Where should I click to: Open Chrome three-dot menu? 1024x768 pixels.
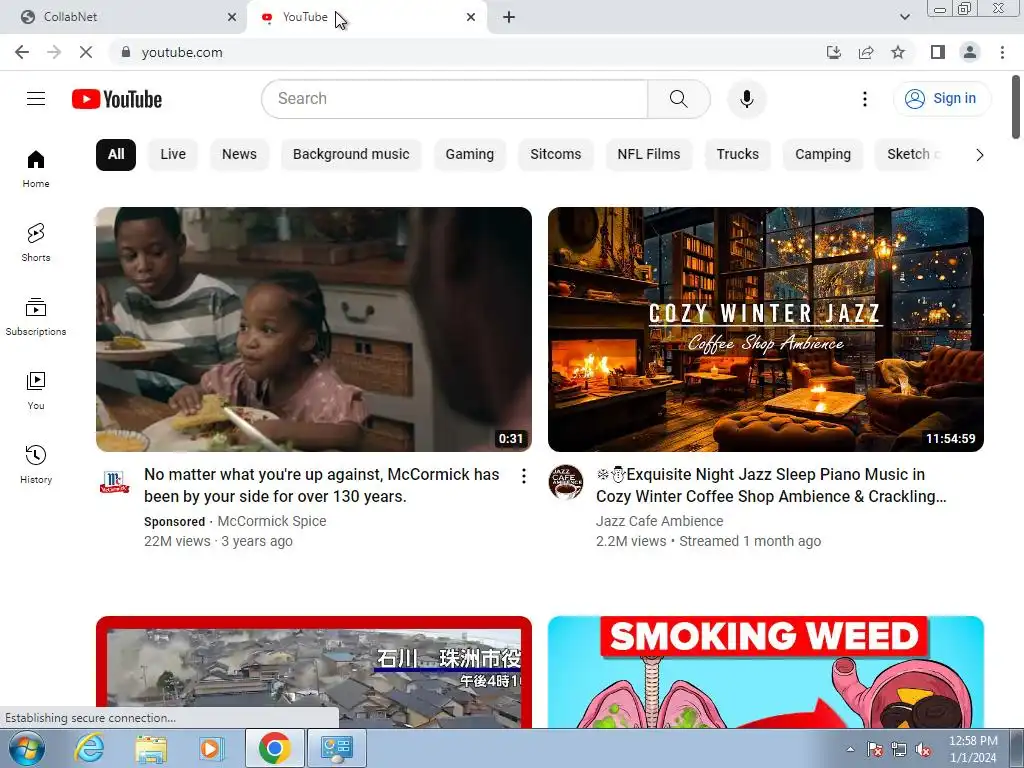click(x=1002, y=52)
